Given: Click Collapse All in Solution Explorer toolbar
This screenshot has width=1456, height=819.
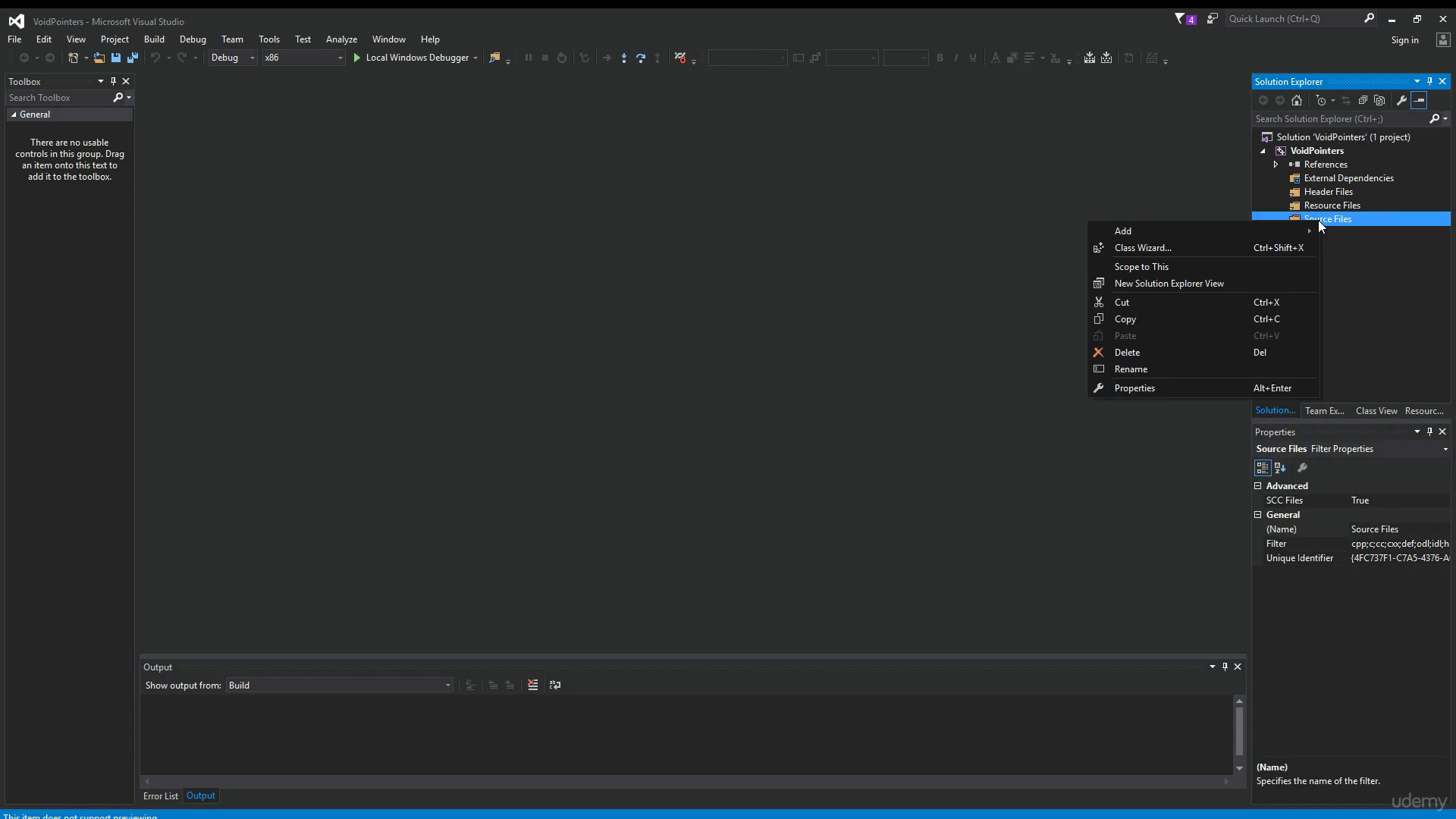Looking at the screenshot, I should pyautogui.click(x=1363, y=100).
